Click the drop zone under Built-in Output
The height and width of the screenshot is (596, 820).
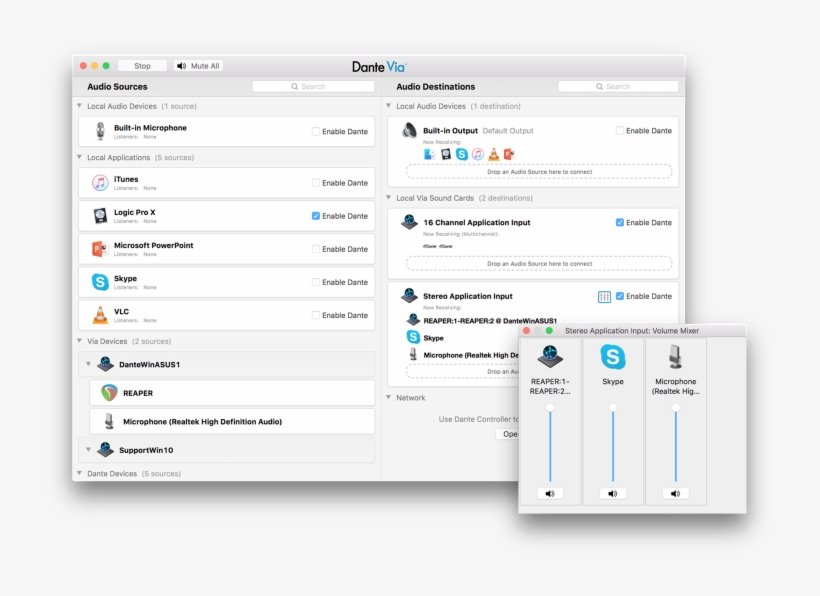[539, 171]
